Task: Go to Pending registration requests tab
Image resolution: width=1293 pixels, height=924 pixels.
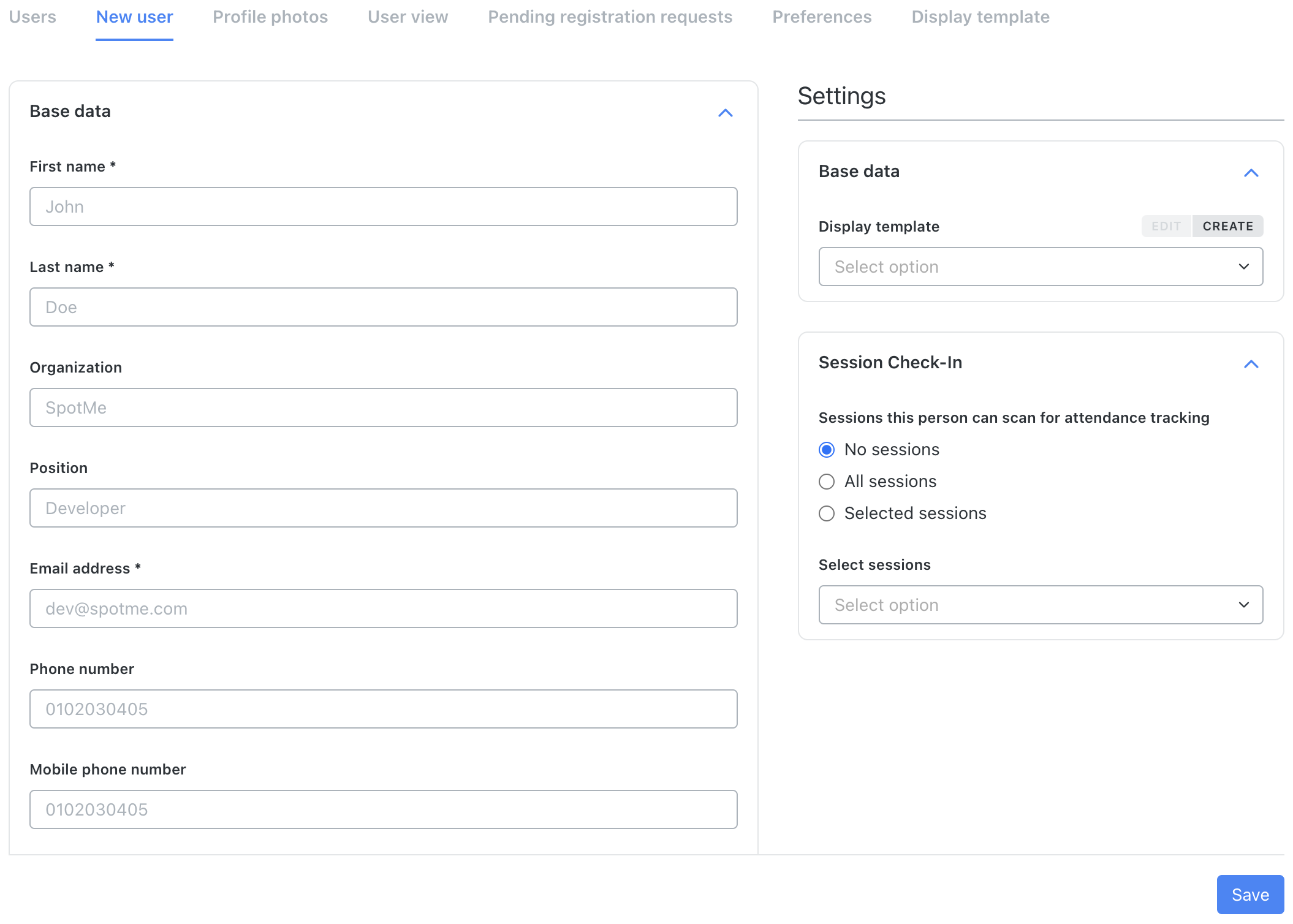Action: tap(610, 17)
